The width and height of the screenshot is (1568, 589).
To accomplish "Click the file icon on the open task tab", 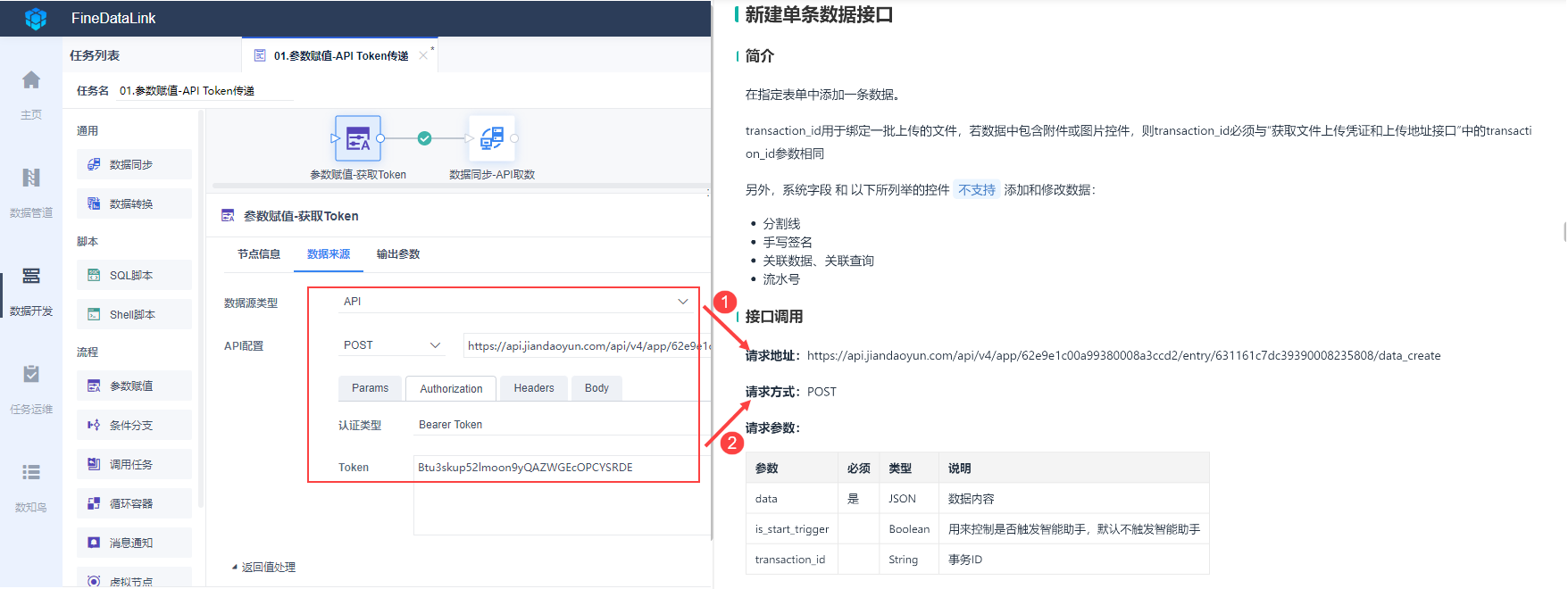I will pyautogui.click(x=260, y=55).
